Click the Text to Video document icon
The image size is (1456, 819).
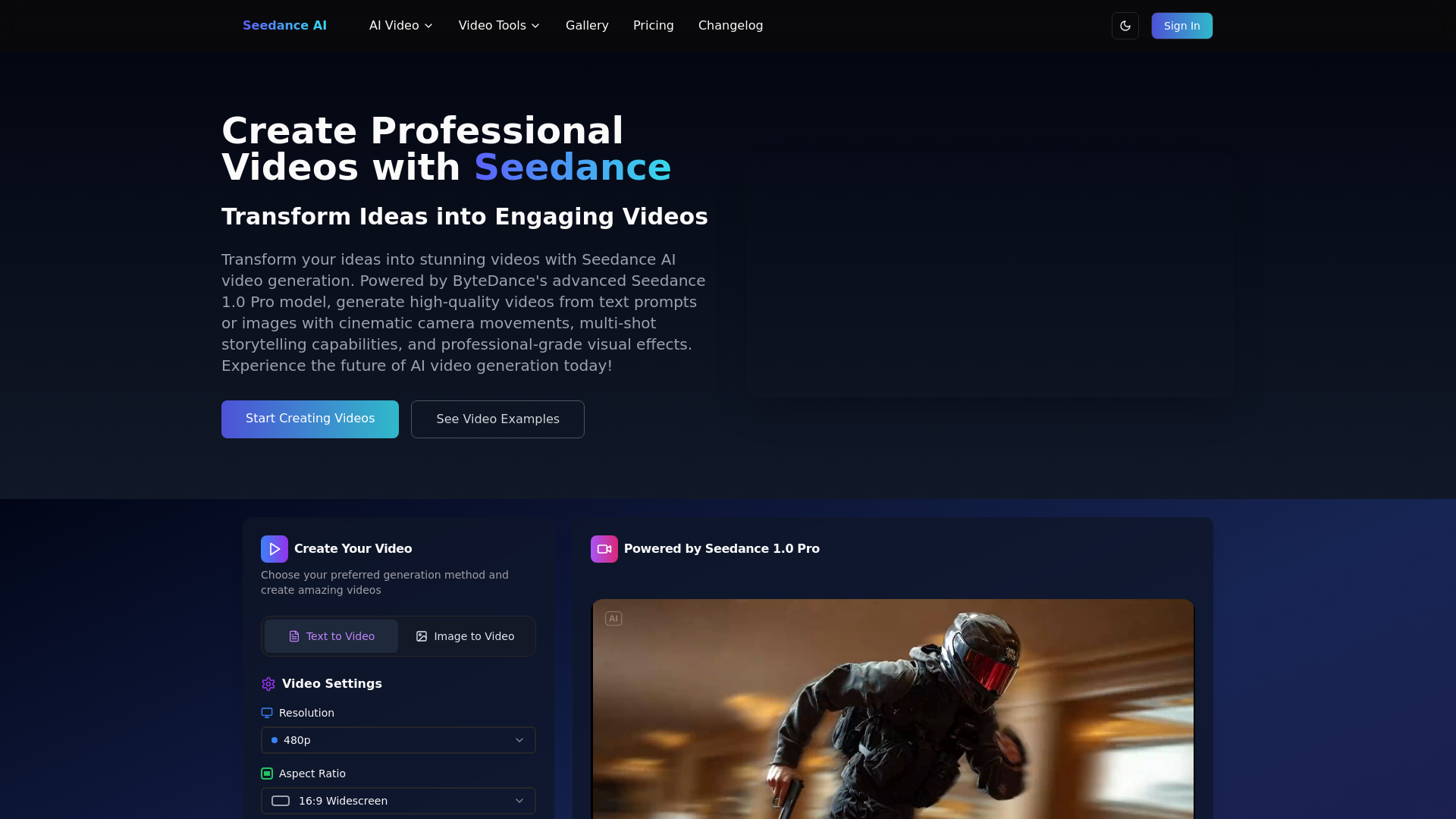(294, 636)
